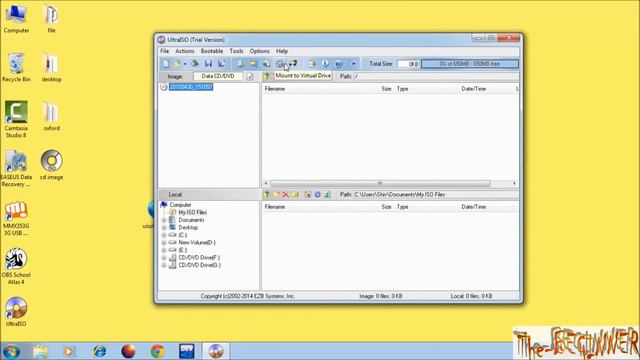Viewport: 640px width, 360px height.
Task: Click the yellow folder icon after the red X
Action: (x=295, y=195)
